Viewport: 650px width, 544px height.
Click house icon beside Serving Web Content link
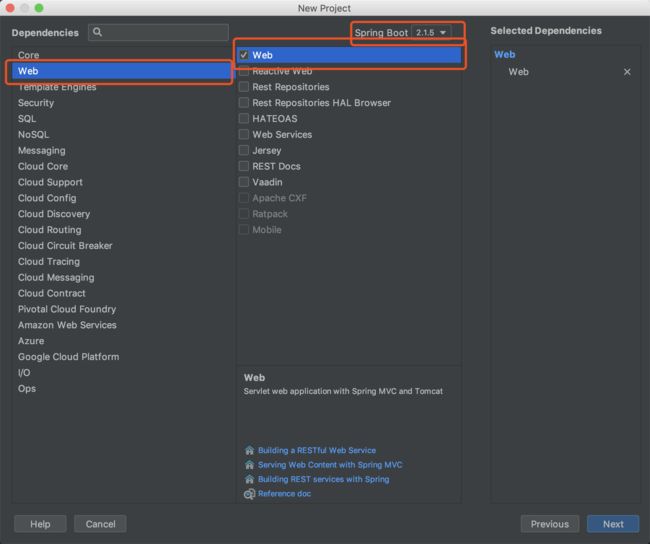tap(249, 465)
